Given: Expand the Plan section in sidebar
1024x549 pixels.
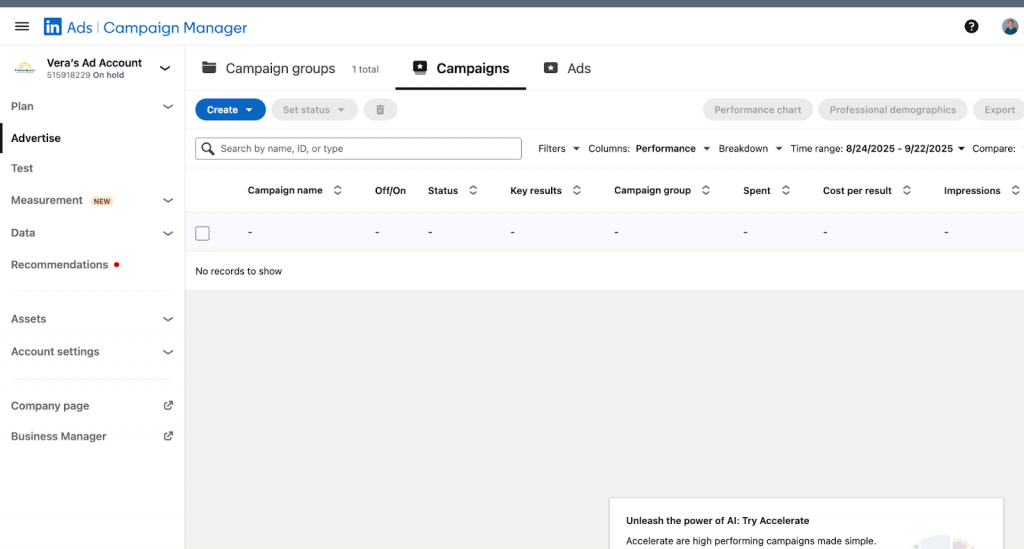Looking at the screenshot, I should click(168, 106).
